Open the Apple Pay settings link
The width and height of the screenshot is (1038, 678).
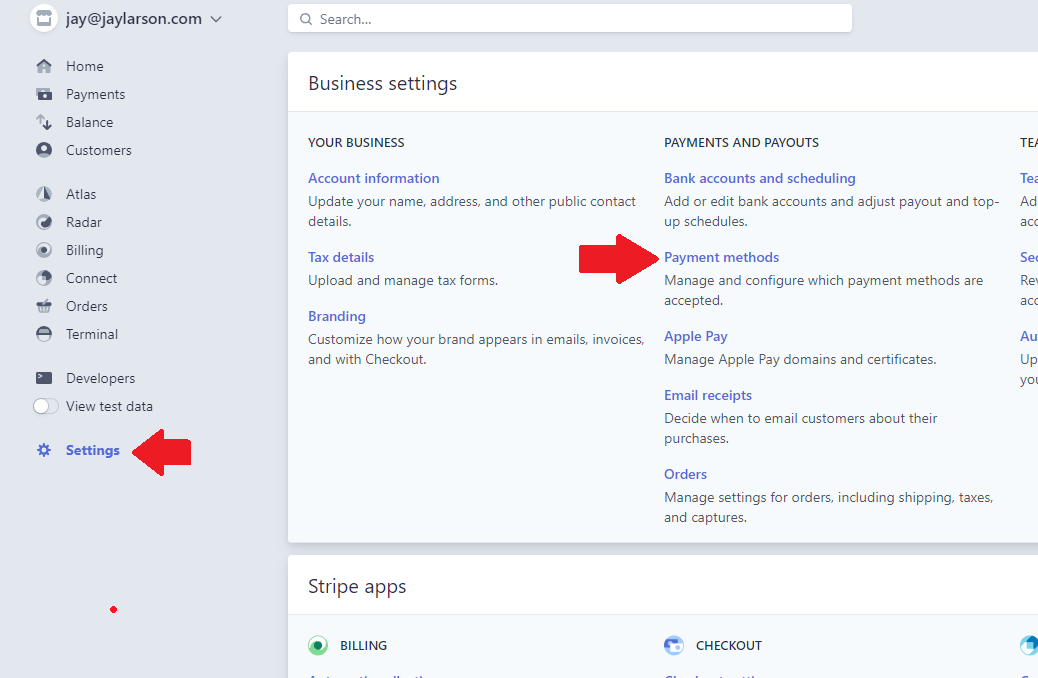pyautogui.click(x=696, y=336)
